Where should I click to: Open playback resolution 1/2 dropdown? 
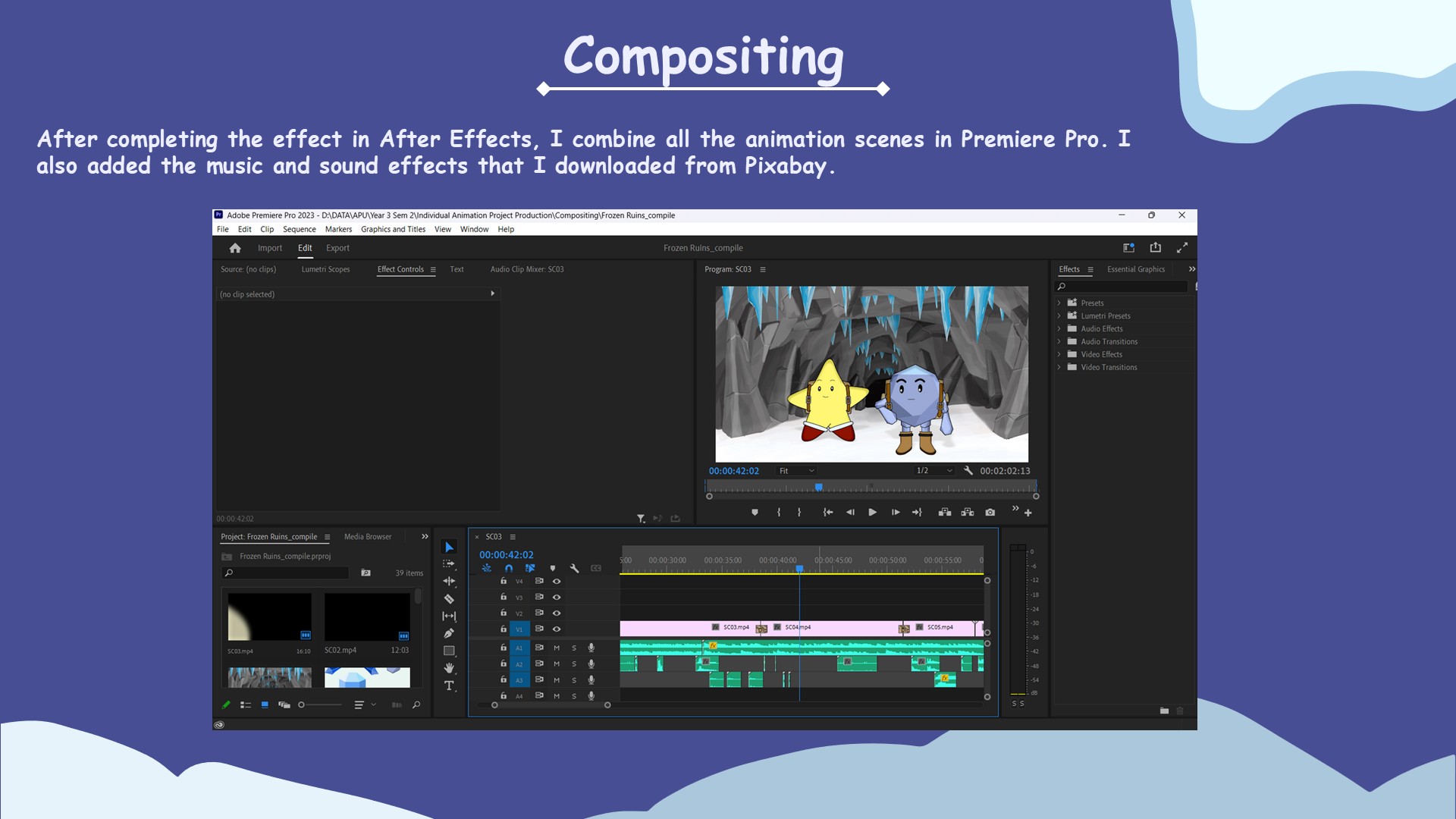pos(934,471)
